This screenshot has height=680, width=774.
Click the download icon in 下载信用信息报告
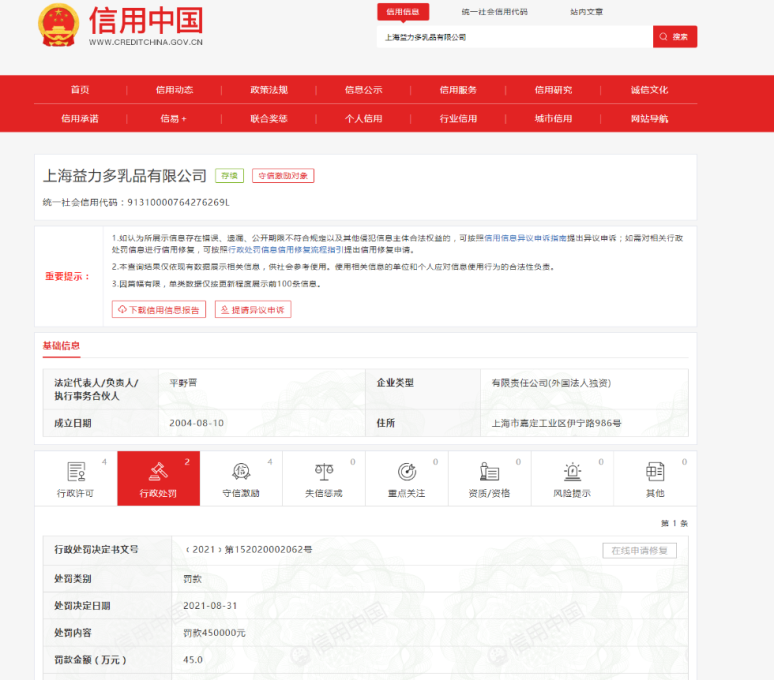coord(122,309)
